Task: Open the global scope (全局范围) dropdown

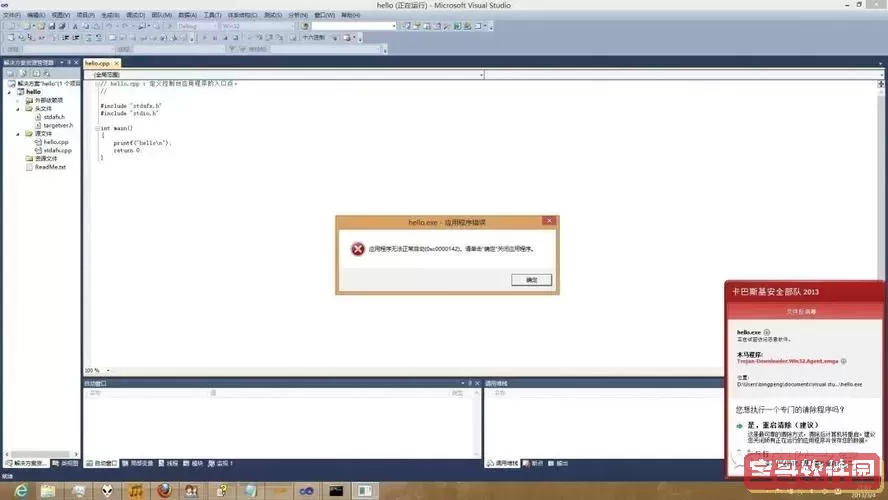Action: (284, 75)
